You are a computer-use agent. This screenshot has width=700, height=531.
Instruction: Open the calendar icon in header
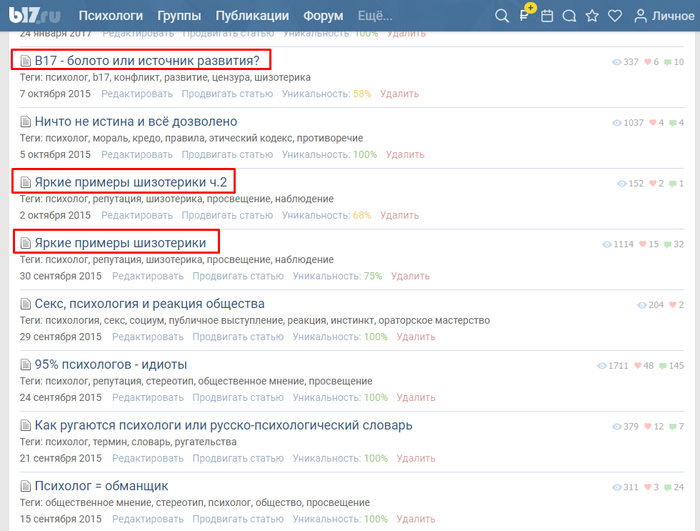point(547,16)
